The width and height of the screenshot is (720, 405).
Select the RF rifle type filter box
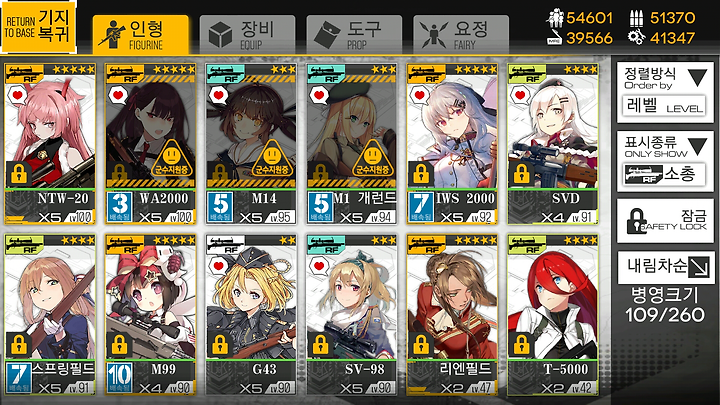(664, 174)
